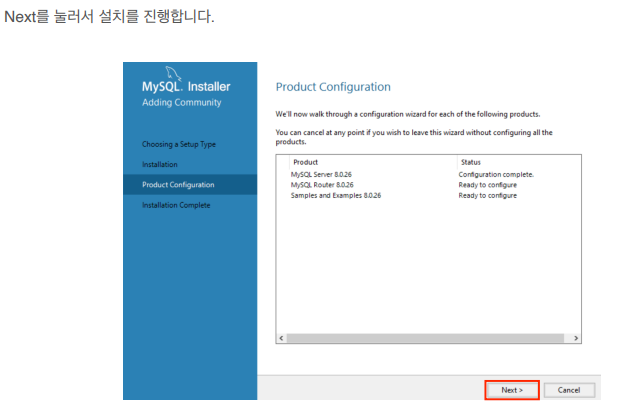Image resolution: width=618 pixels, height=404 pixels.
Task: Click Ready to configure for Samples and Examples
Action: click(x=488, y=195)
